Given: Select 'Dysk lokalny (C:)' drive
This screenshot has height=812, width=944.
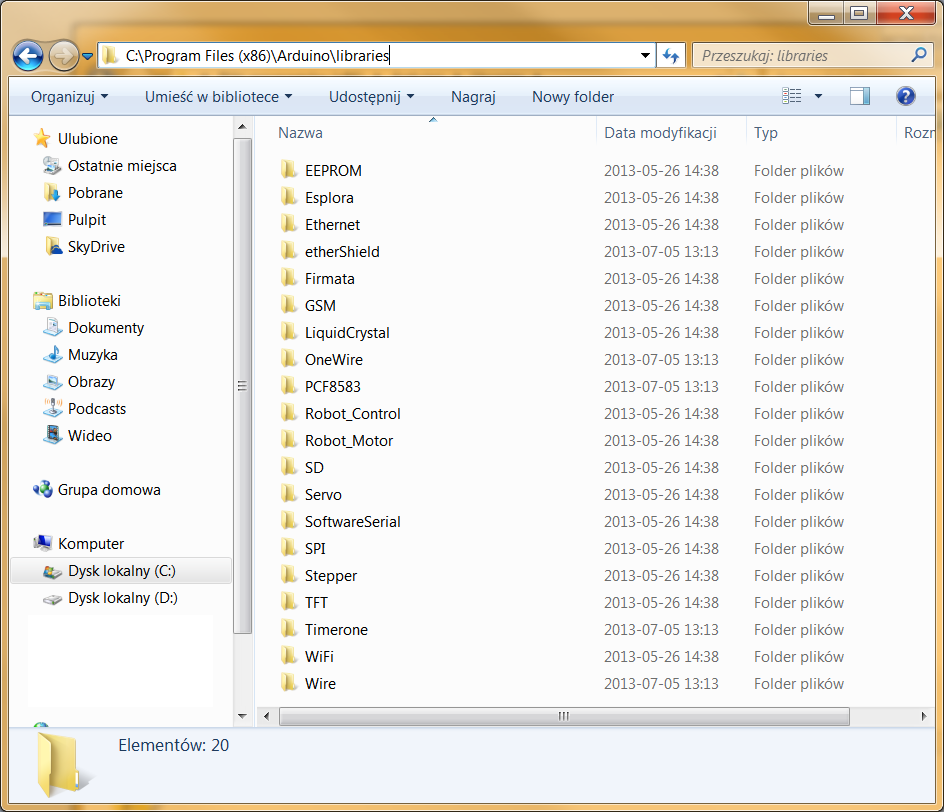Looking at the screenshot, I should [122, 571].
